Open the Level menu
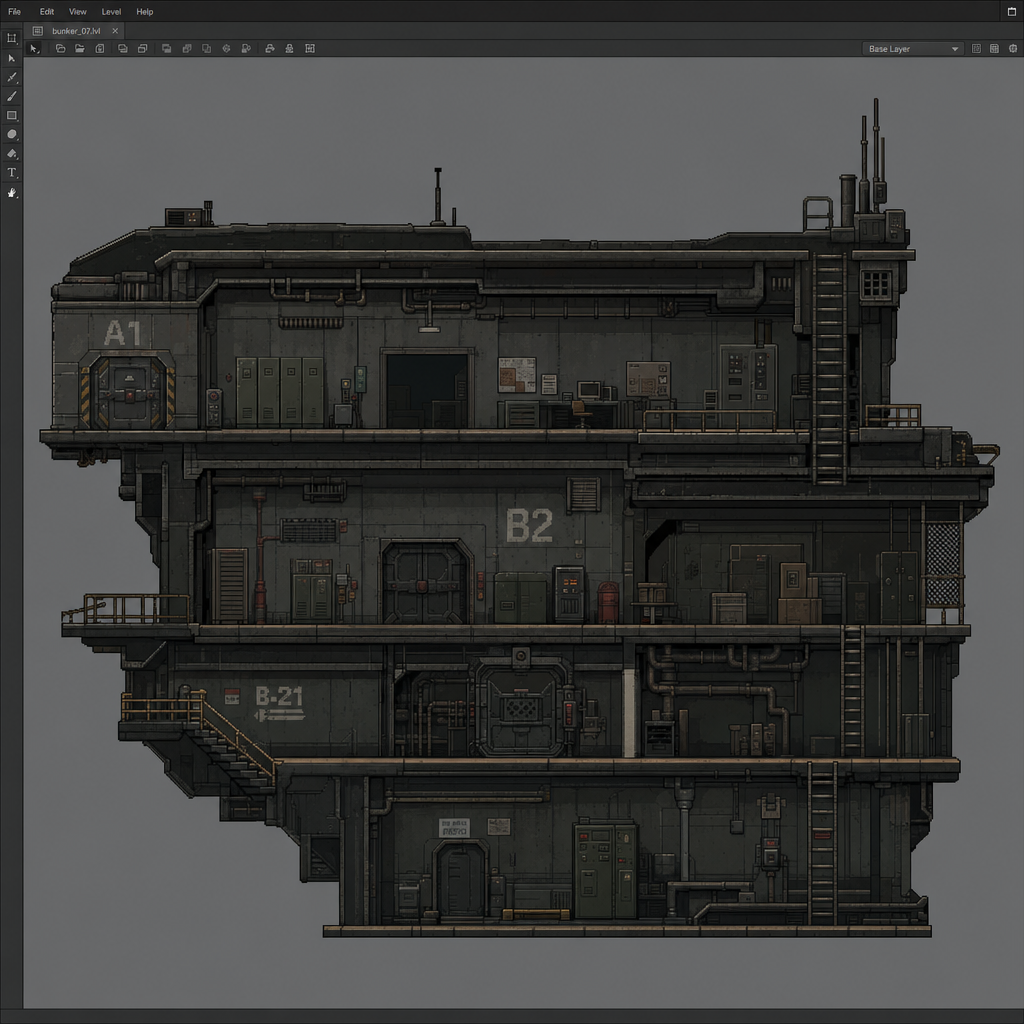This screenshot has width=1024, height=1024. tap(111, 12)
